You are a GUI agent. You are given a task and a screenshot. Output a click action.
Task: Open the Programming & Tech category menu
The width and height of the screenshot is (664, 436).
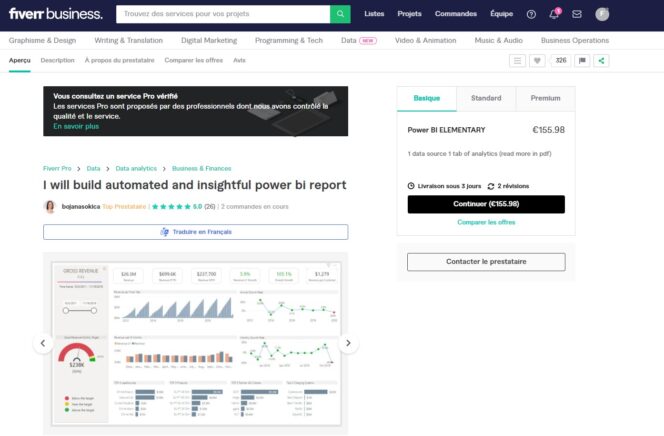click(289, 40)
